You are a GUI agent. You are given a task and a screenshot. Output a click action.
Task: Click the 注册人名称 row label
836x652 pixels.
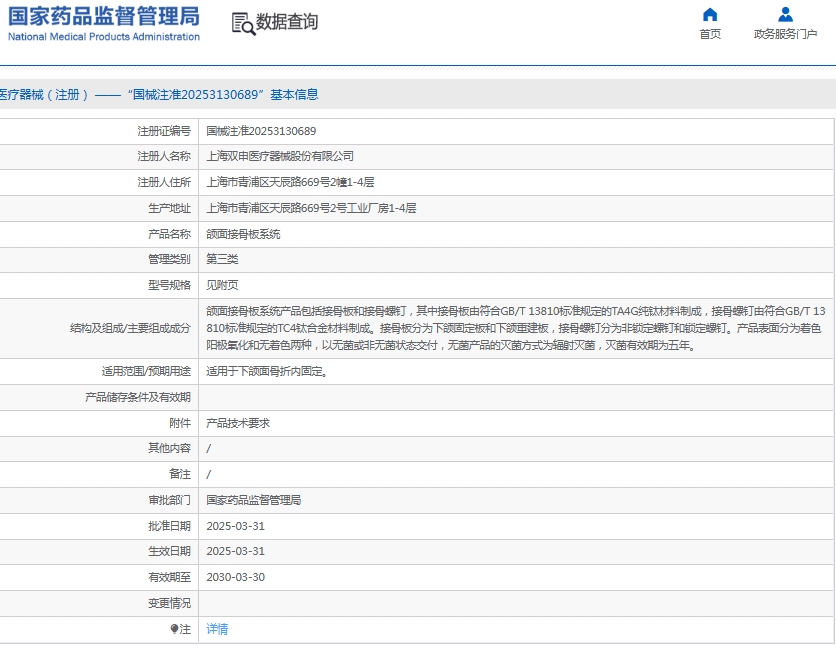[164, 156]
